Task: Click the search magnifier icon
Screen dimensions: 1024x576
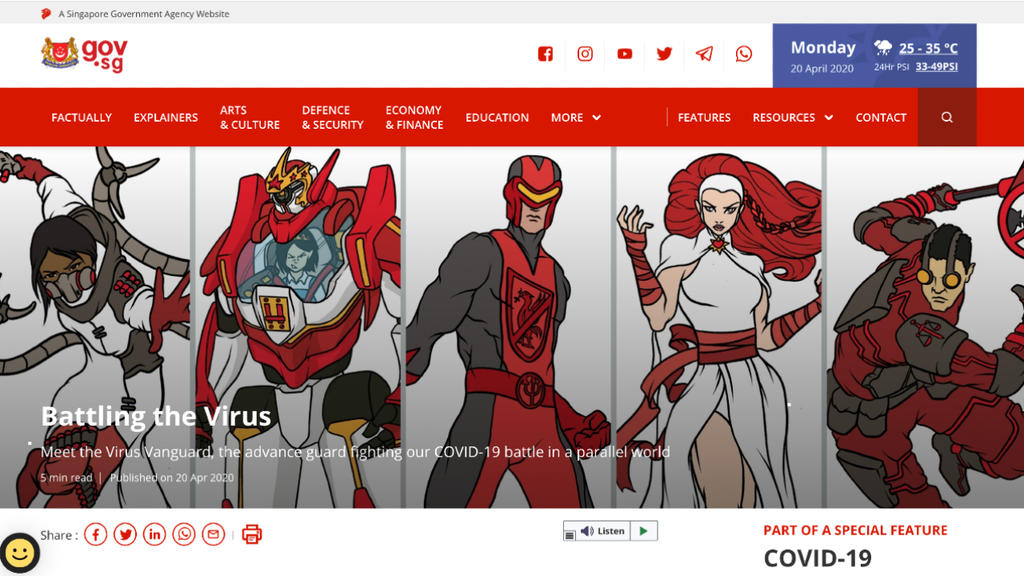Action: (947, 117)
